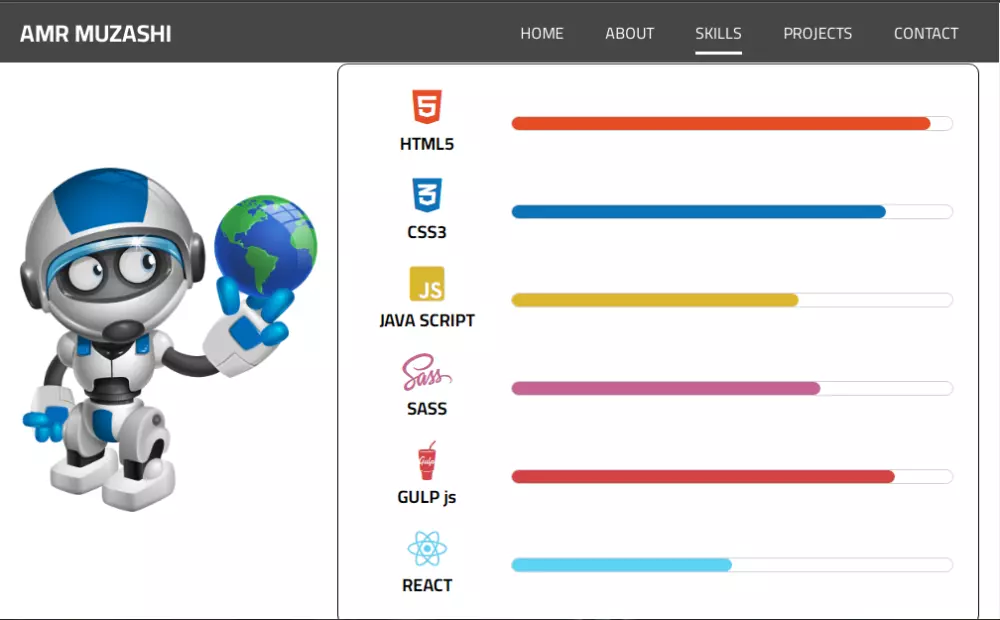Image resolution: width=1000 pixels, height=620 pixels.
Task: Click the CSS3 shield logo icon
Action: (x=427, y=195)
